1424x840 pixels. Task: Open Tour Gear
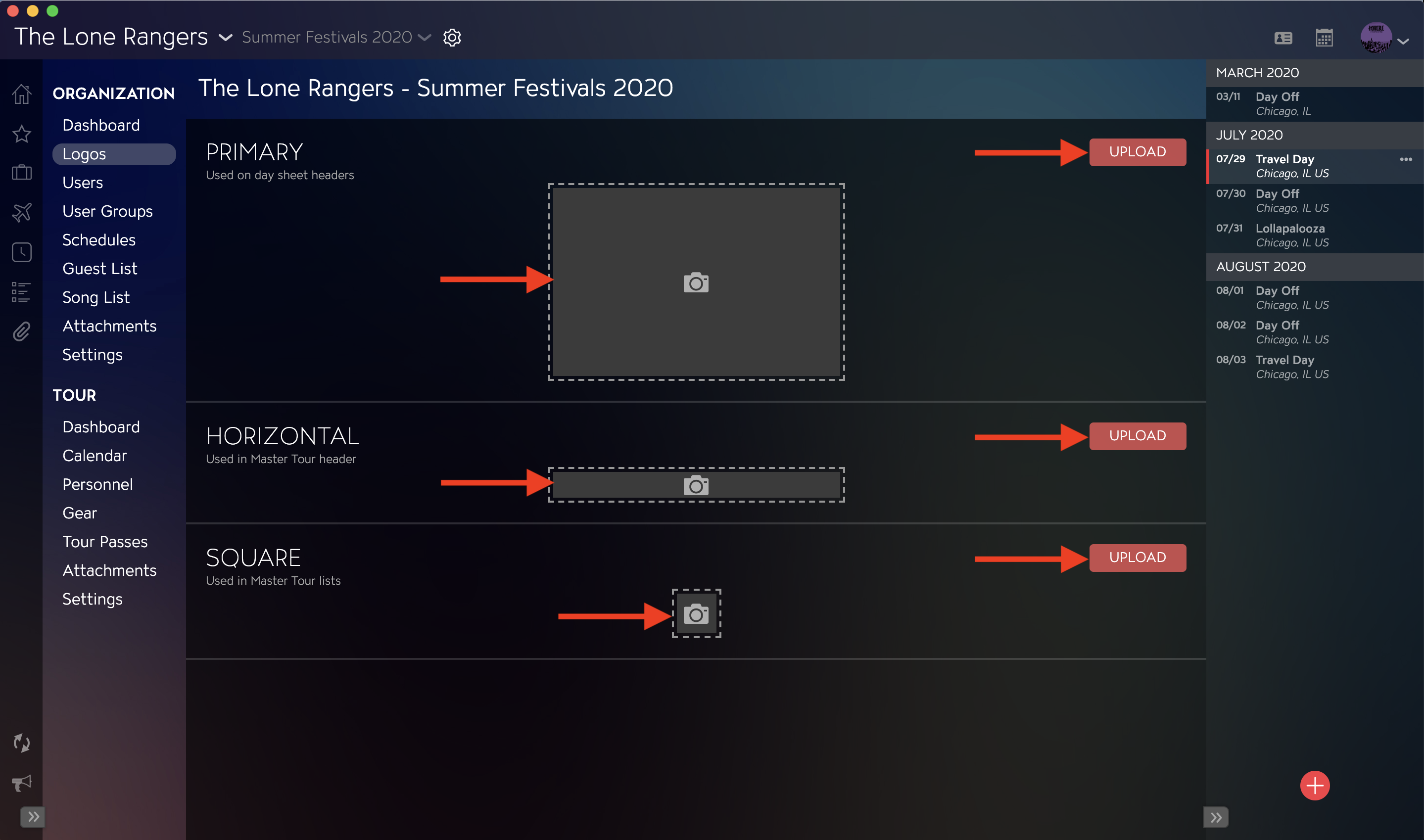(79, 513)
